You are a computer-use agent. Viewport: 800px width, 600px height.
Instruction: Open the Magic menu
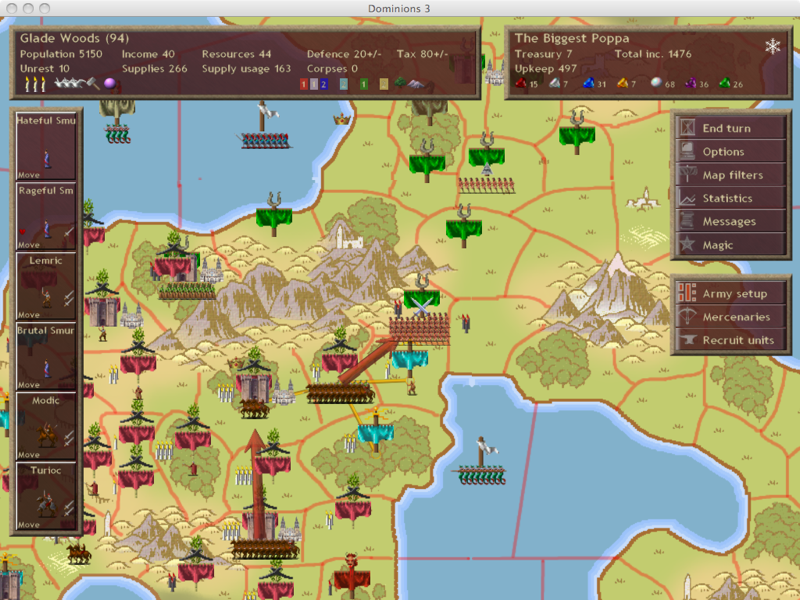(x=731, y=245)
